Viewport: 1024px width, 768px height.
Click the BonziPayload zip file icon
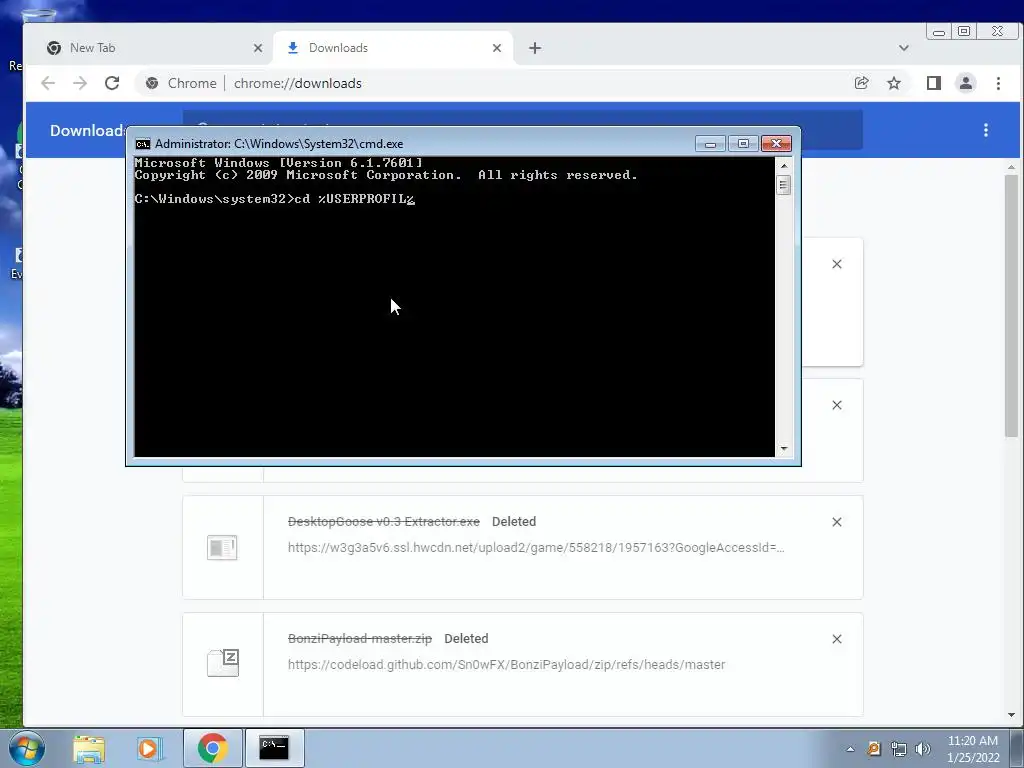(x=223, y=663)
